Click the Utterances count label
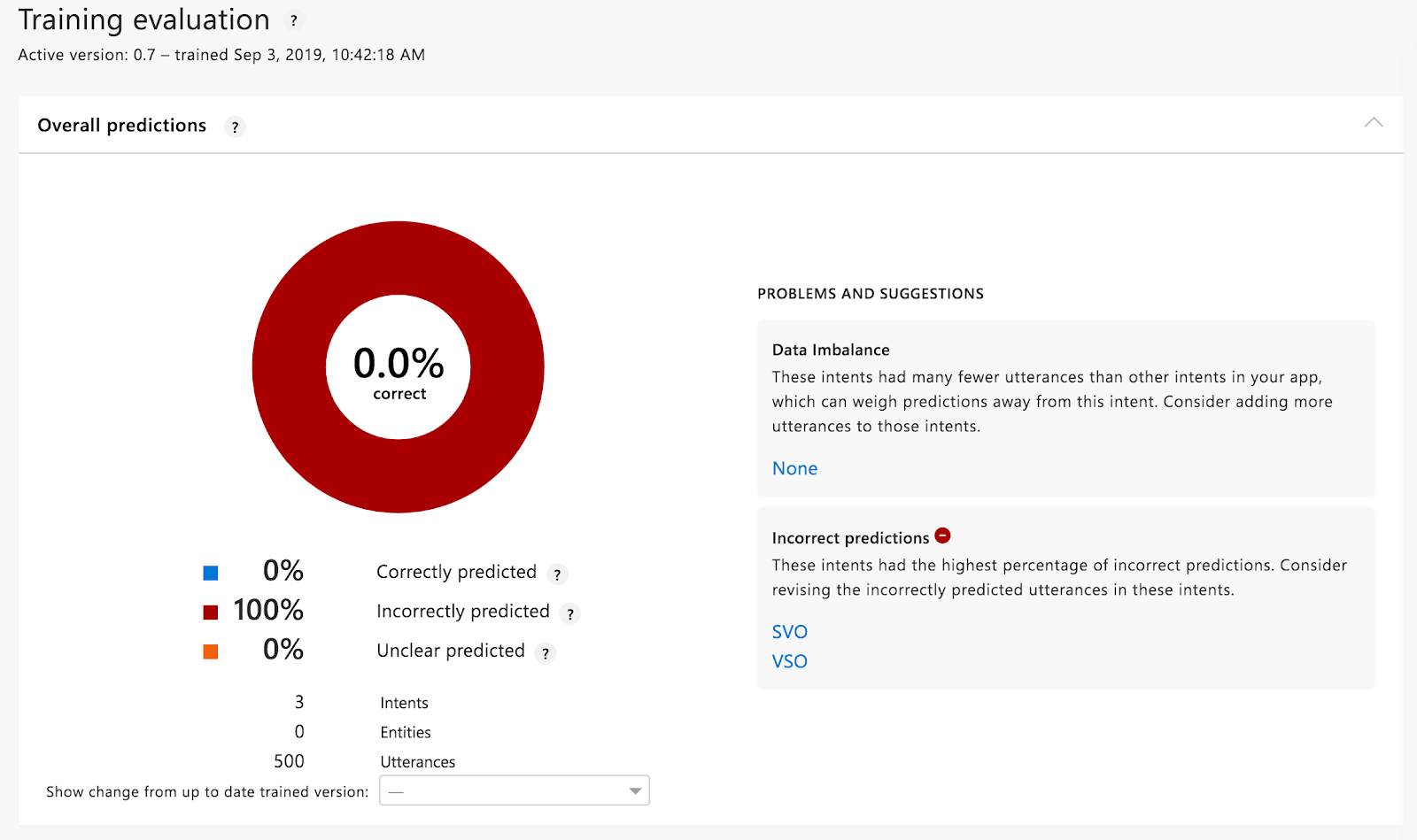The image size is (1417, 840). pyautogui.click(x=418, y=762)
